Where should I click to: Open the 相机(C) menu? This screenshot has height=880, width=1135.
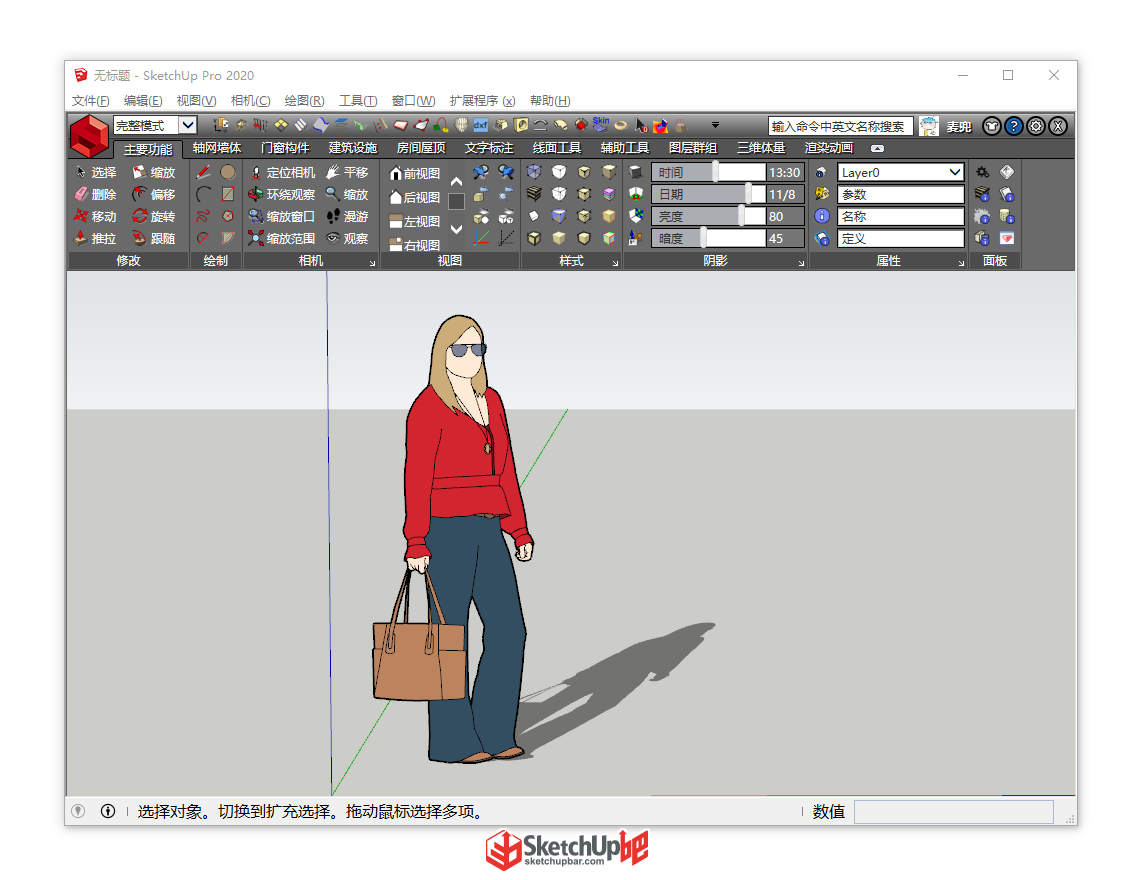pyautogui.click(x=250, y=101)
